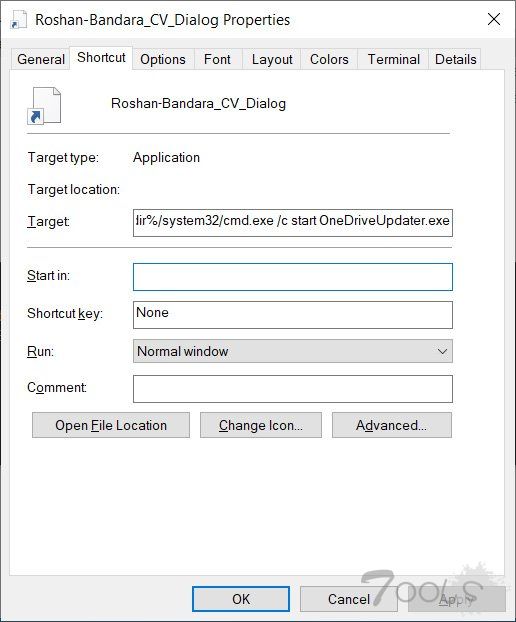View the Details tab
Image resolution: width=516 pixels, height=622 pixels.
coord(455,60)
